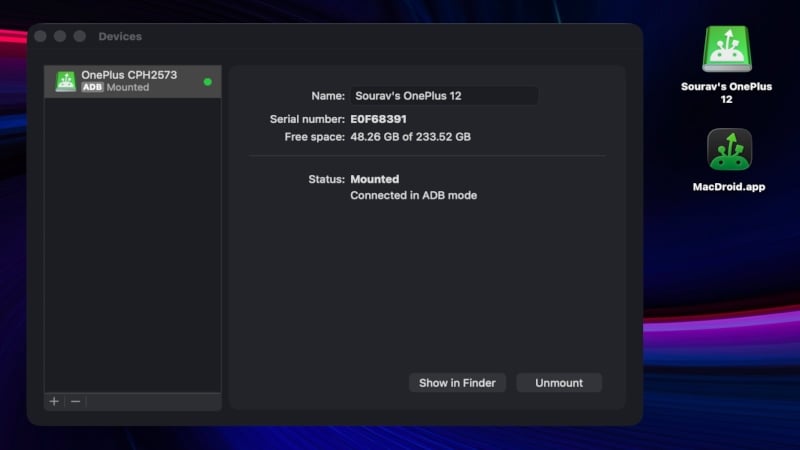This screenshot has width=800, height=450.
Task: Click the plus button to add a device
Action: [54, 402]
